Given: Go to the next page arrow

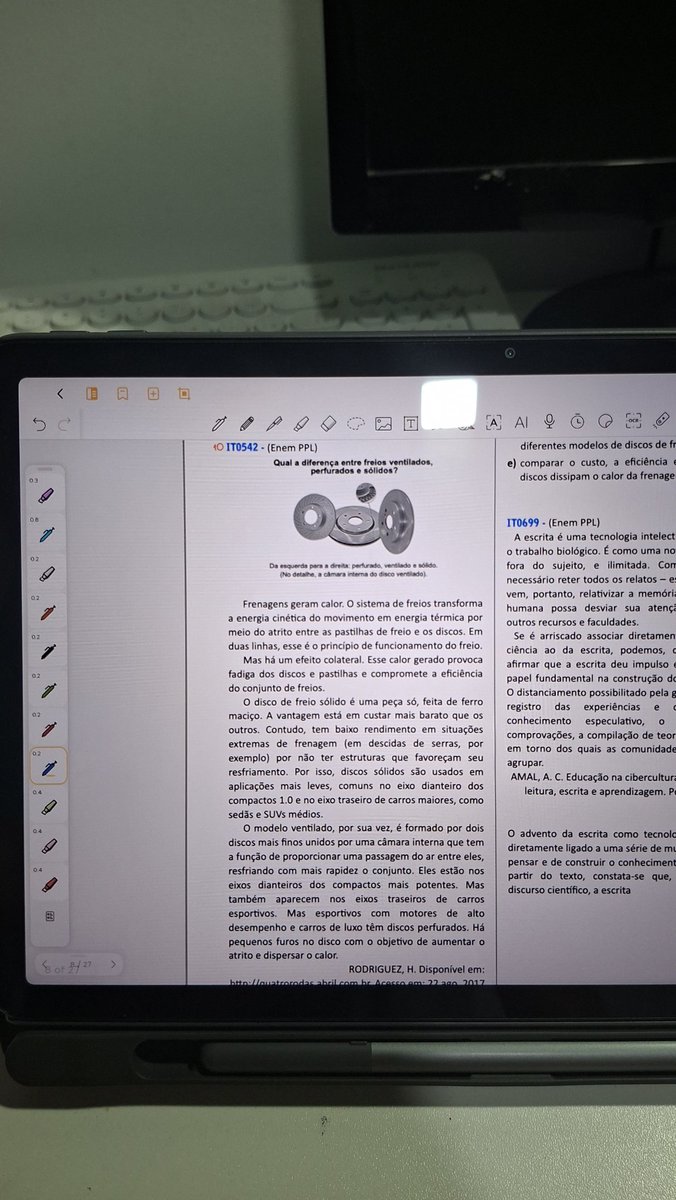Looking at the screenshot, I should click(x=113, y=964).
